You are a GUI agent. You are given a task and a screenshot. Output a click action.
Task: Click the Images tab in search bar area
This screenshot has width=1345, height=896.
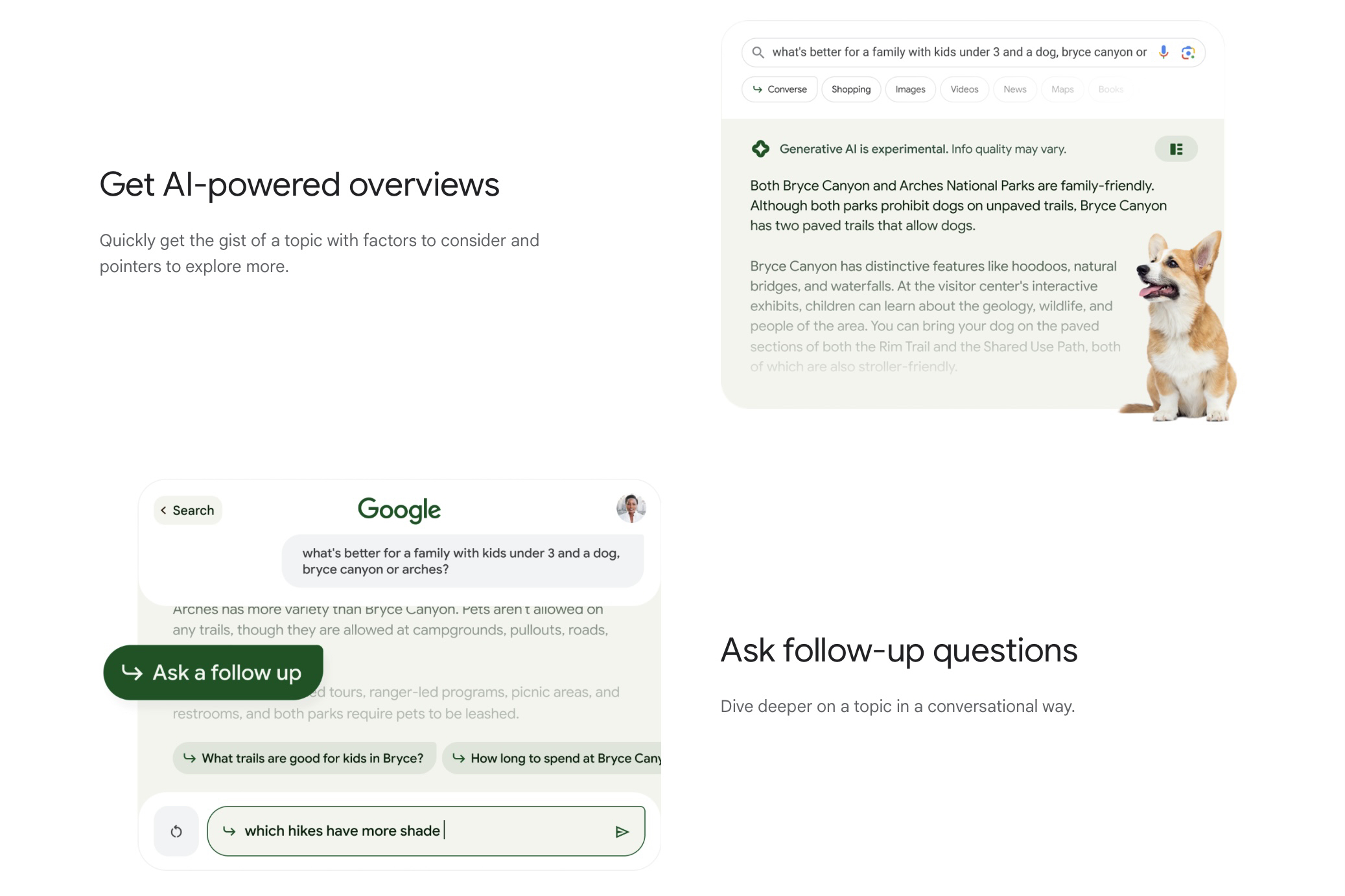(909, 89)
